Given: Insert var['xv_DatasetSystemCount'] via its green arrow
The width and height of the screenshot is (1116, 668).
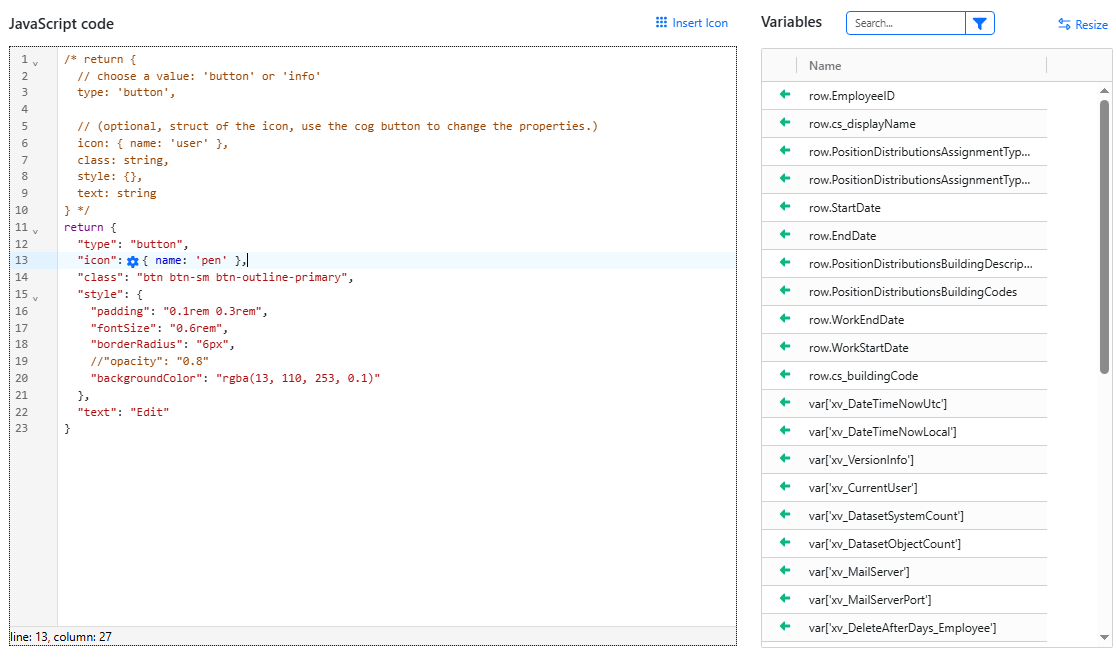Looking at the screenshot, I should (x=785, y=514).
